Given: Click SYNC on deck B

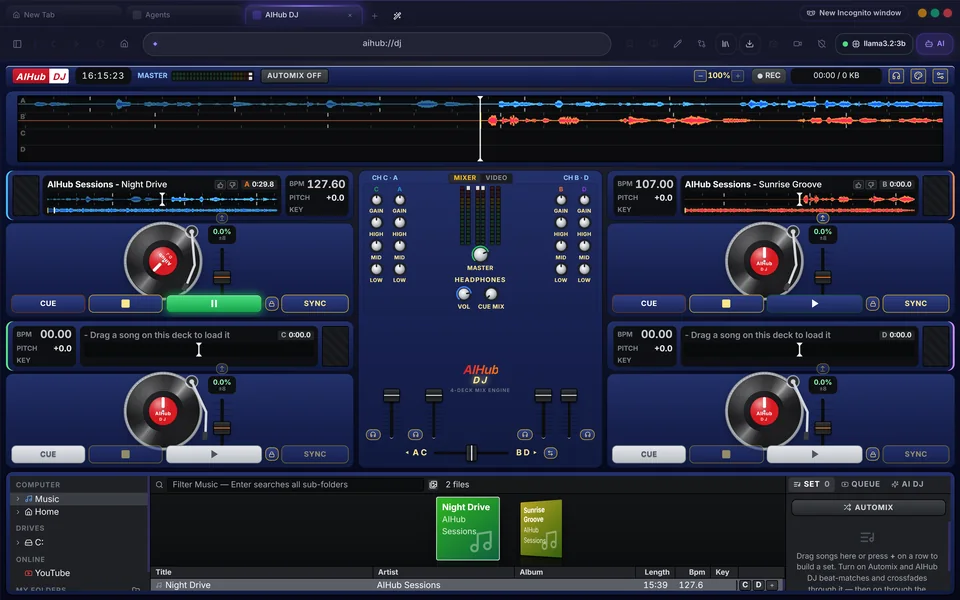Looking at the screenshot, I should 915,304.
